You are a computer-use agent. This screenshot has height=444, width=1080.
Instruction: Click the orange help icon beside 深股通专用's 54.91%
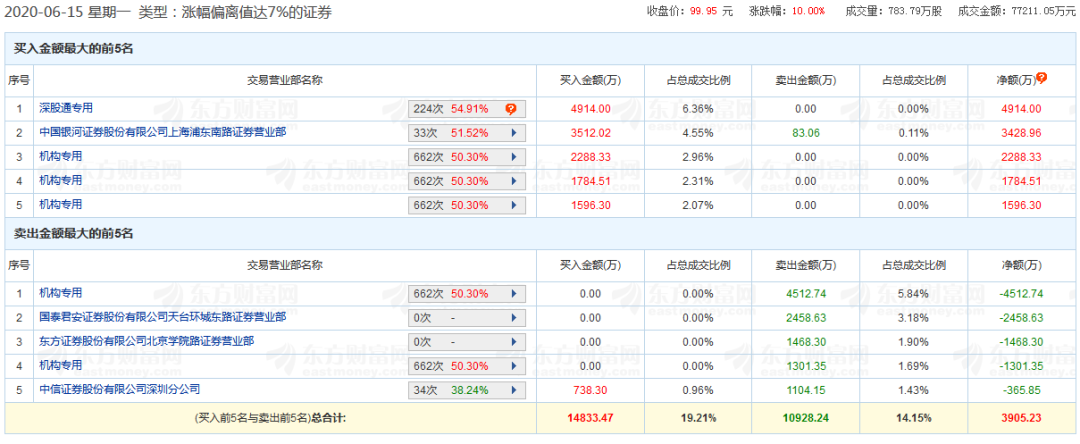point(510,108)
